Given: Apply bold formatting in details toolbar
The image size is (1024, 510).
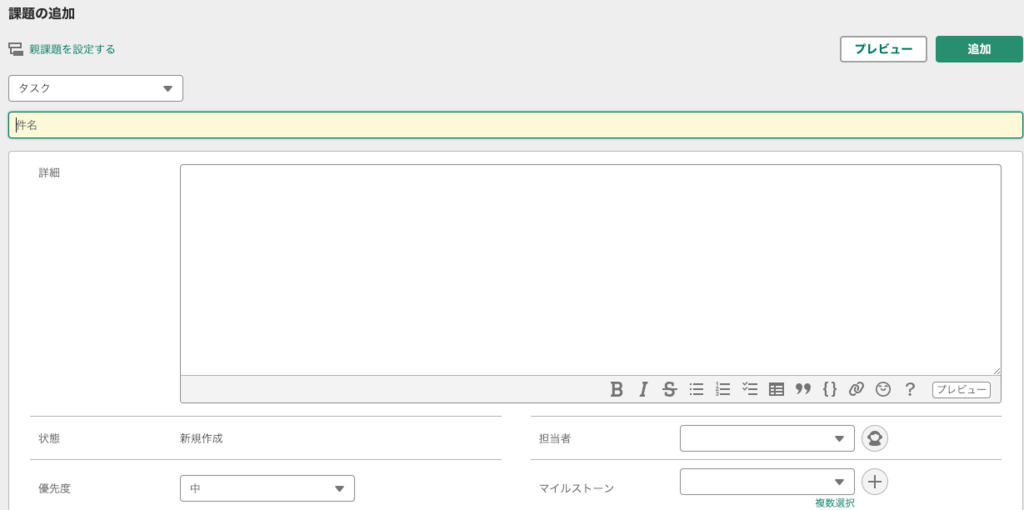Looking at the screenshot, I should pos(616,390).
